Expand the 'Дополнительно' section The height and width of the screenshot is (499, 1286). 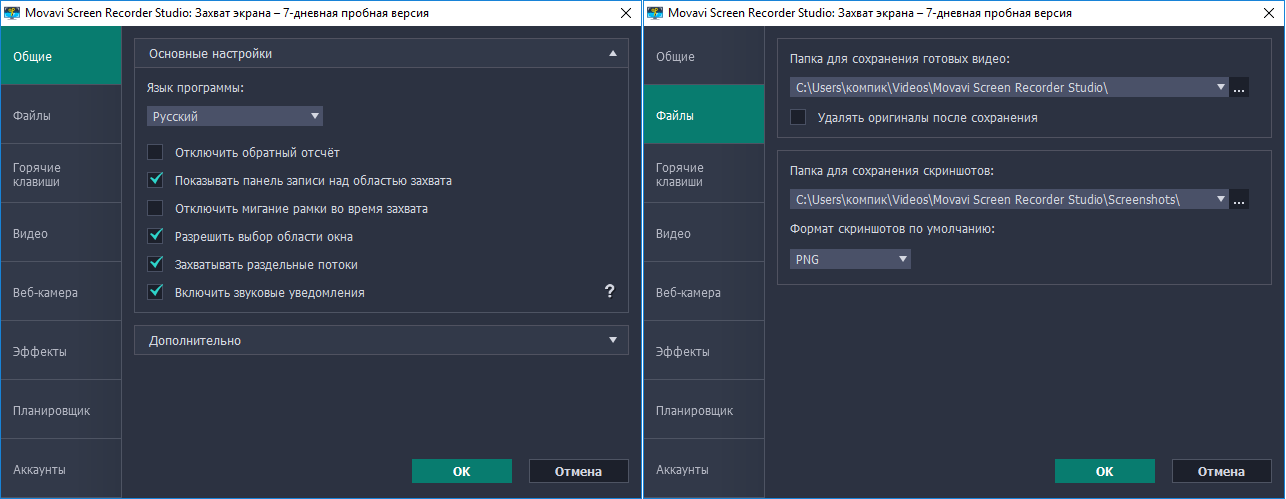pyautogui.click(x=381, y=340)
